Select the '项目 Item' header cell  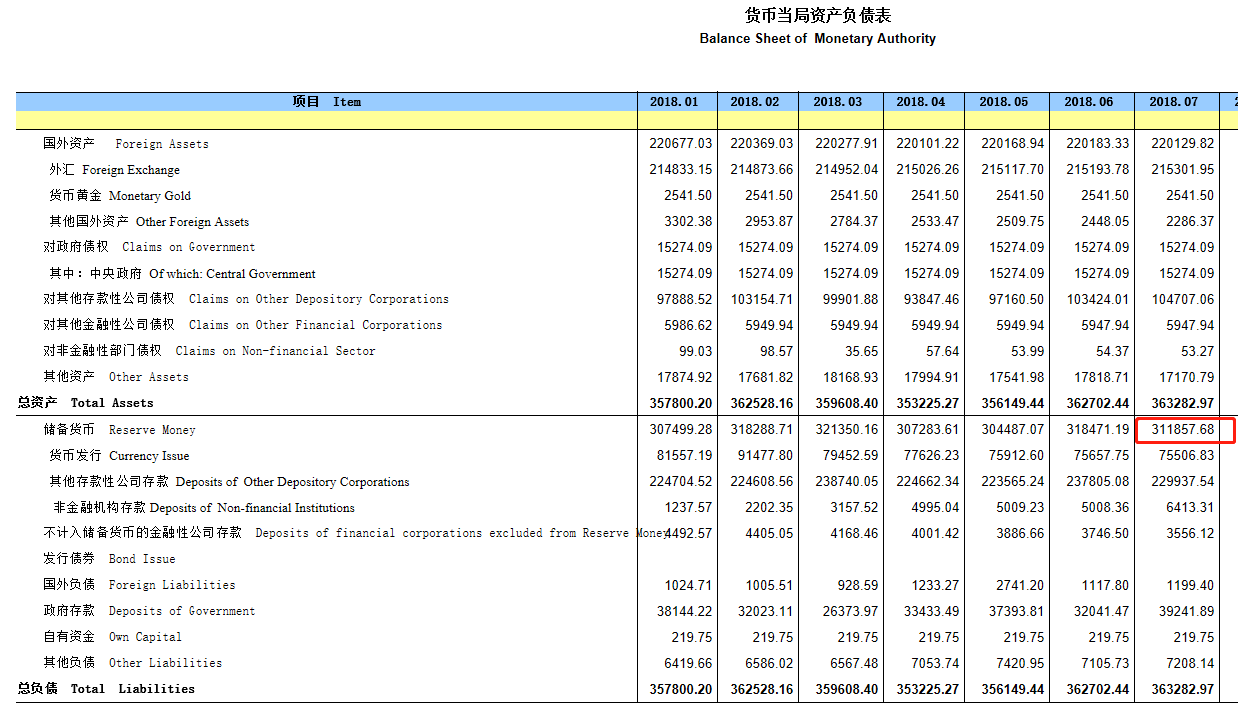[326, 102]
